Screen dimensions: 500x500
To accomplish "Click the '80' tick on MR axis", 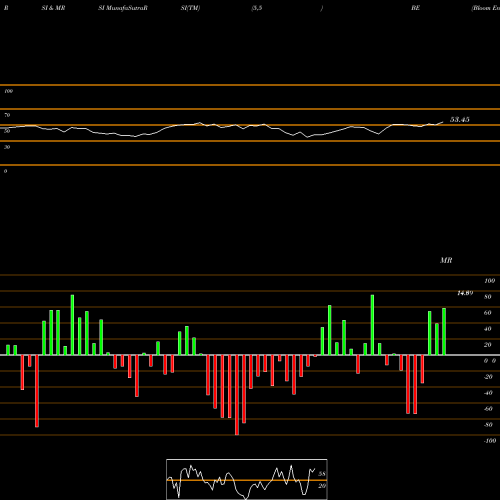I will pos(488,297).
